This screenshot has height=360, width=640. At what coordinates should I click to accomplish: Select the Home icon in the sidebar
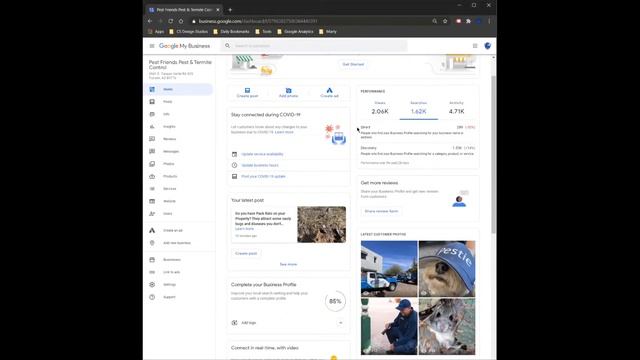[152, 89]
